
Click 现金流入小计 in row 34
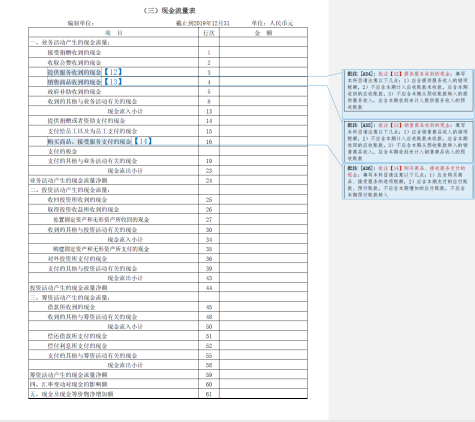point(125,239)
